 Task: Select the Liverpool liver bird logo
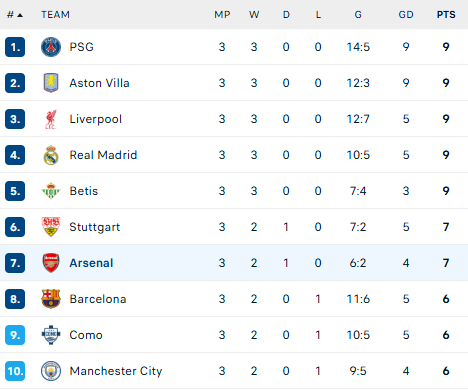coord(51,119)
